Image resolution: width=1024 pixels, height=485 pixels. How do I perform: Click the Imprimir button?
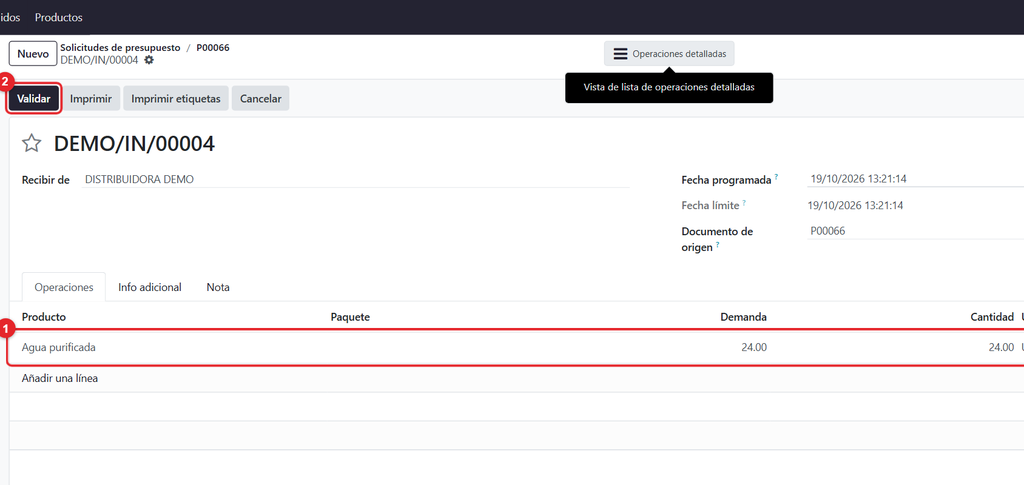(x=91, y=99)
